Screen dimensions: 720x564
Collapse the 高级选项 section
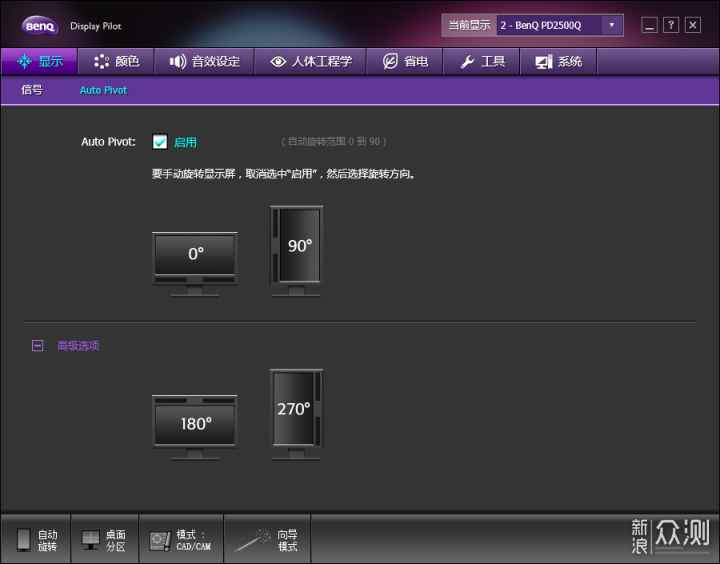(x=38, y=345)
